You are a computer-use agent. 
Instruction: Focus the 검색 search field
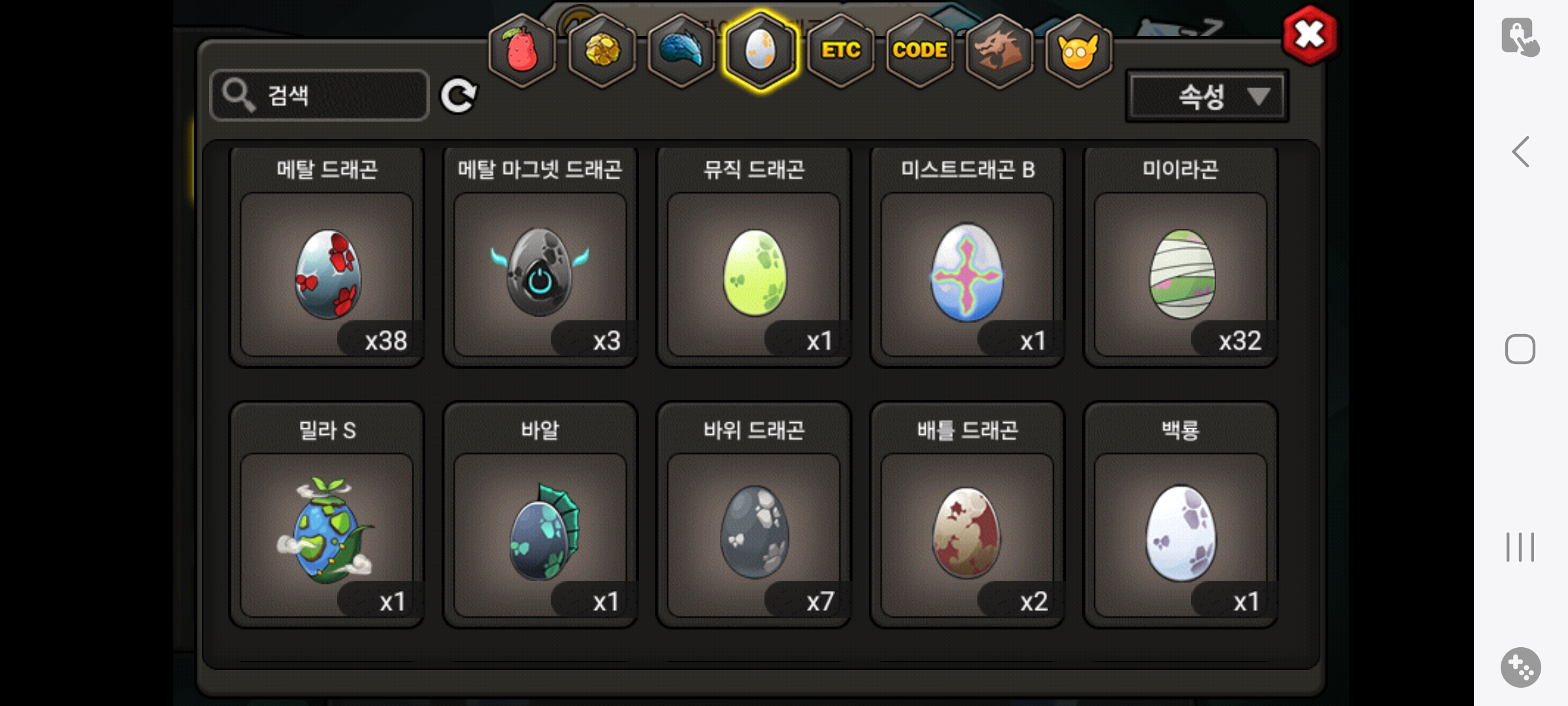click(319, 95)
